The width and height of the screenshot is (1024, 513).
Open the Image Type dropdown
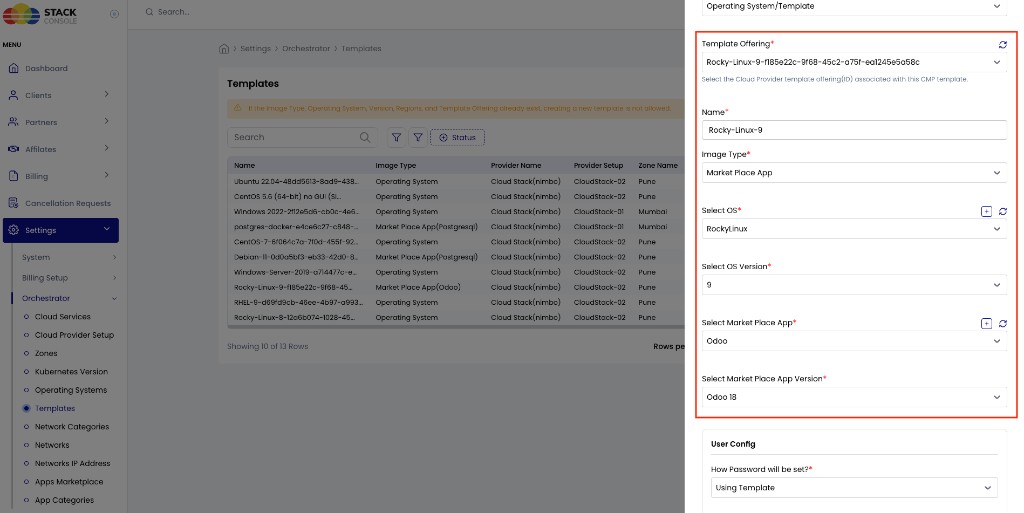(x=854, y=172)
